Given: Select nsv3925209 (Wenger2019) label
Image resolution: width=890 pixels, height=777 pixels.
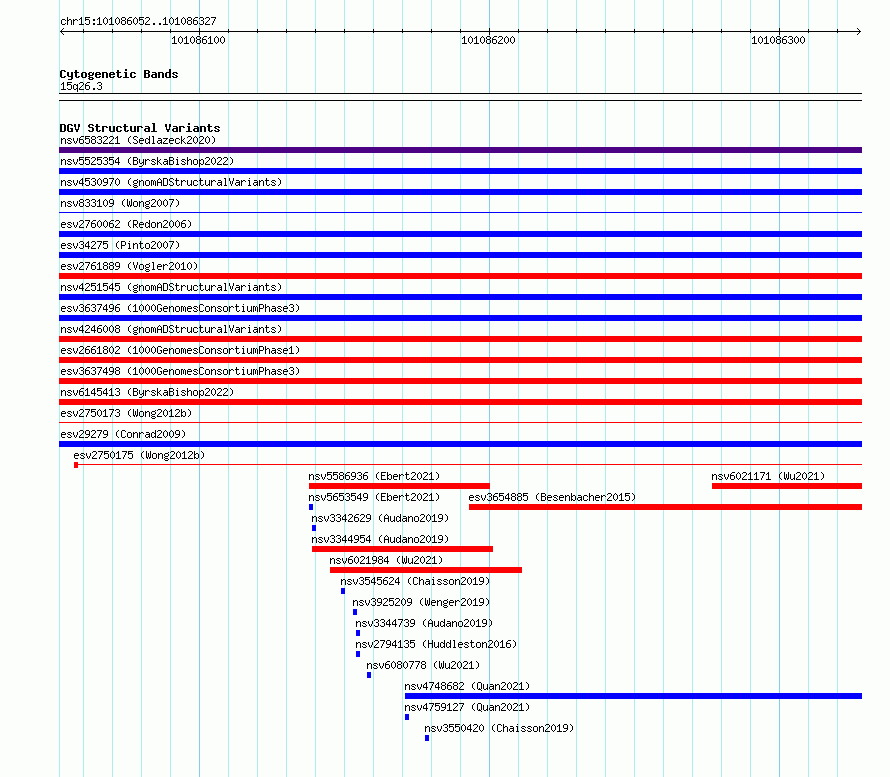Looking at the screenshot, I should point(421,602).
